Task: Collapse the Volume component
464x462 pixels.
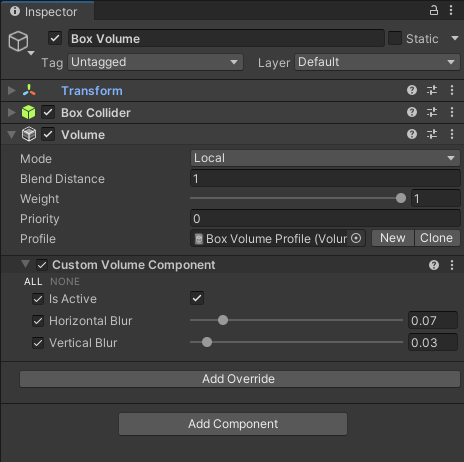Action: (x=12, y=135)
